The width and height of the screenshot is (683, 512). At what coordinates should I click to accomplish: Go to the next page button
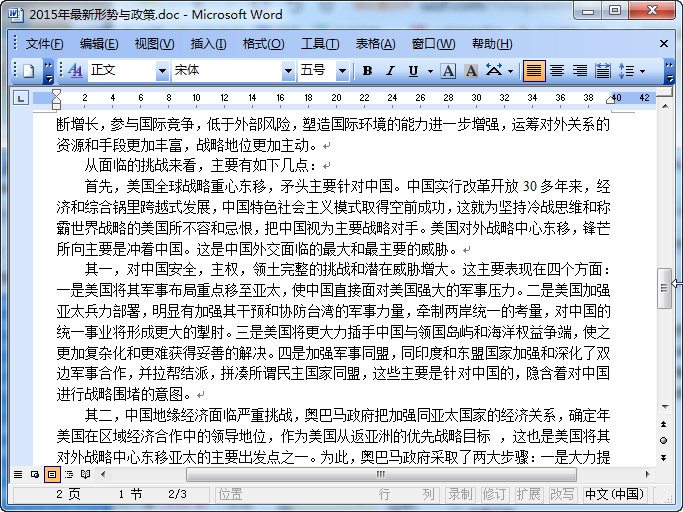pos(663,458)
